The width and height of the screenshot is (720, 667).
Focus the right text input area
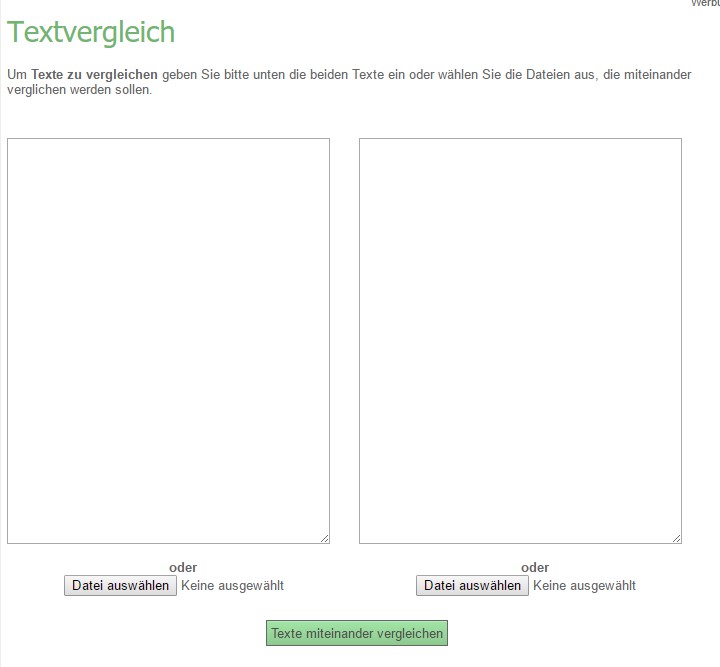[x=520, y=340]
